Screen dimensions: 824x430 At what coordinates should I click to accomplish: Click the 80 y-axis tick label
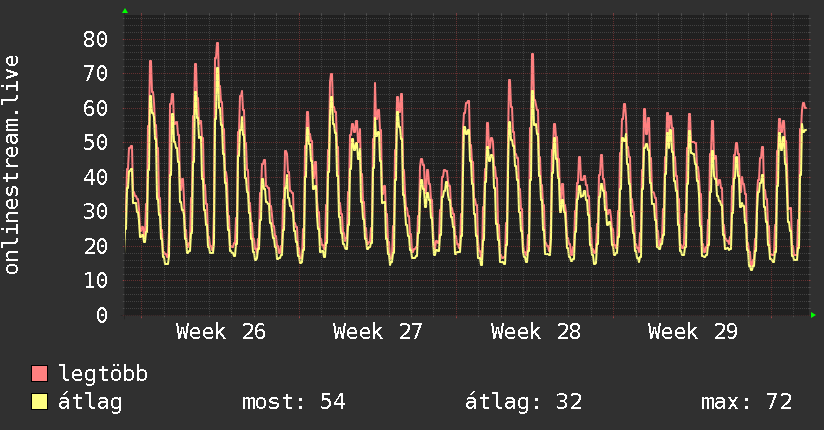coord(96,39)
